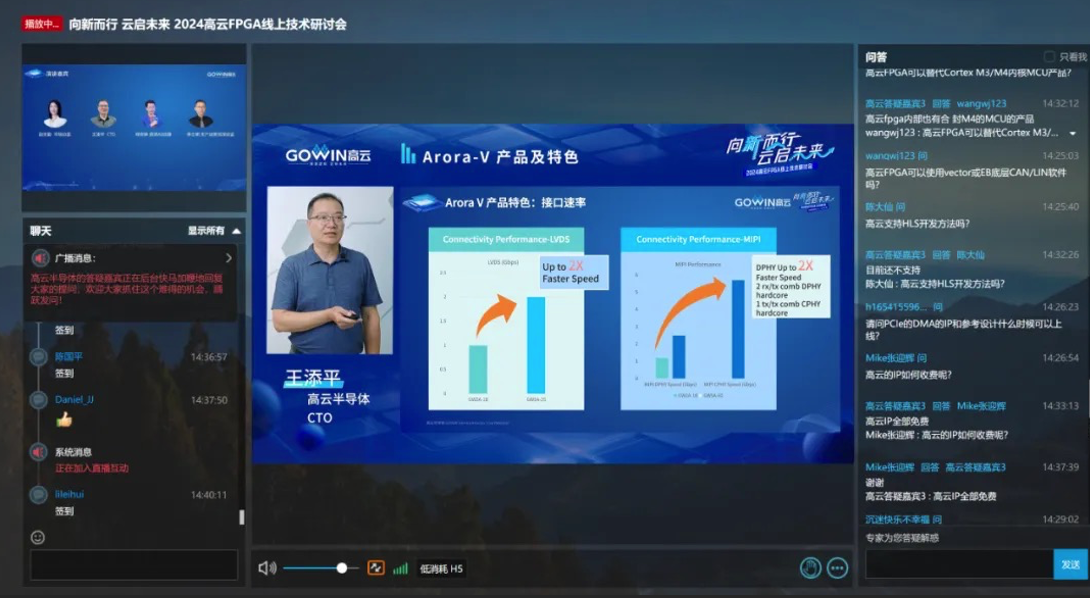Select question 高云的IP如何收费呢?
This screenshot has width=1090, height=598.
[909, 375]
